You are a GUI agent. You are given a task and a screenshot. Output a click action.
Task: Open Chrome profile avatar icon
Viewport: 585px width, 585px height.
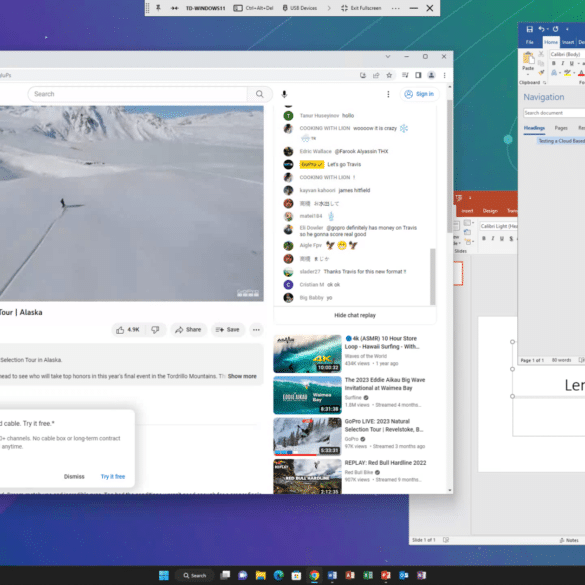431,75
